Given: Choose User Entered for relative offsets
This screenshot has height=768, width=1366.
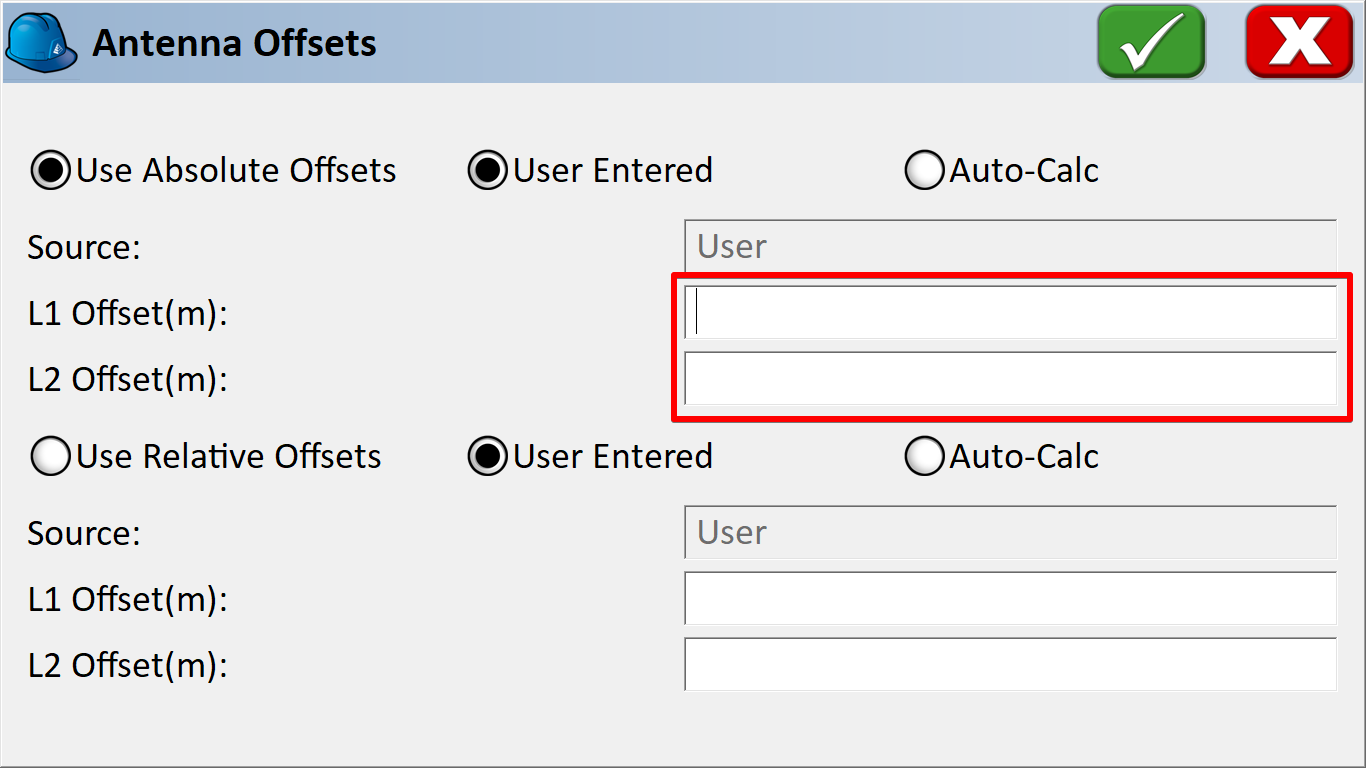Looking at the screenshot, I should pos(488,456).
